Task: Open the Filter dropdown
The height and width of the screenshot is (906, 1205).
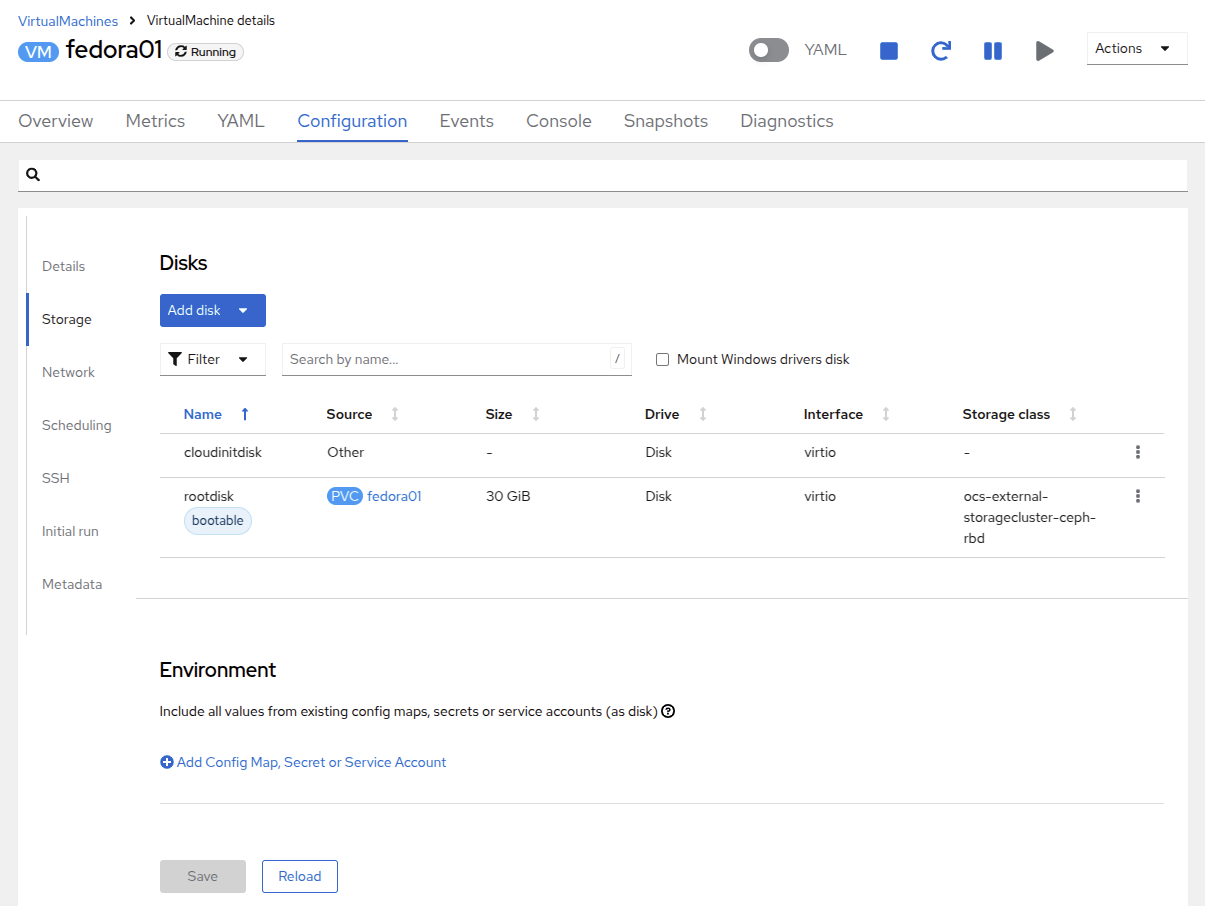Action: tap(212, 359)
